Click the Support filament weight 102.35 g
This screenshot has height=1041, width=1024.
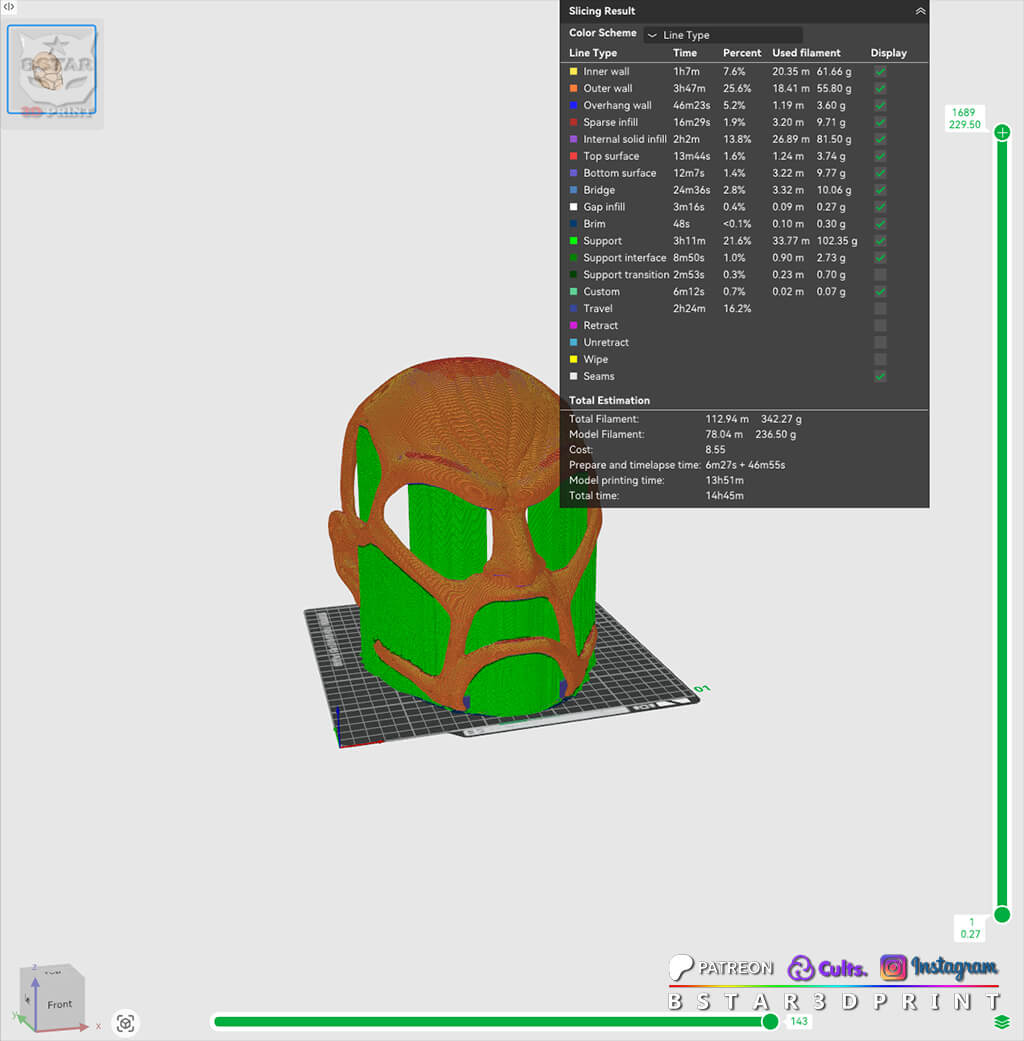tap(837, 241)
